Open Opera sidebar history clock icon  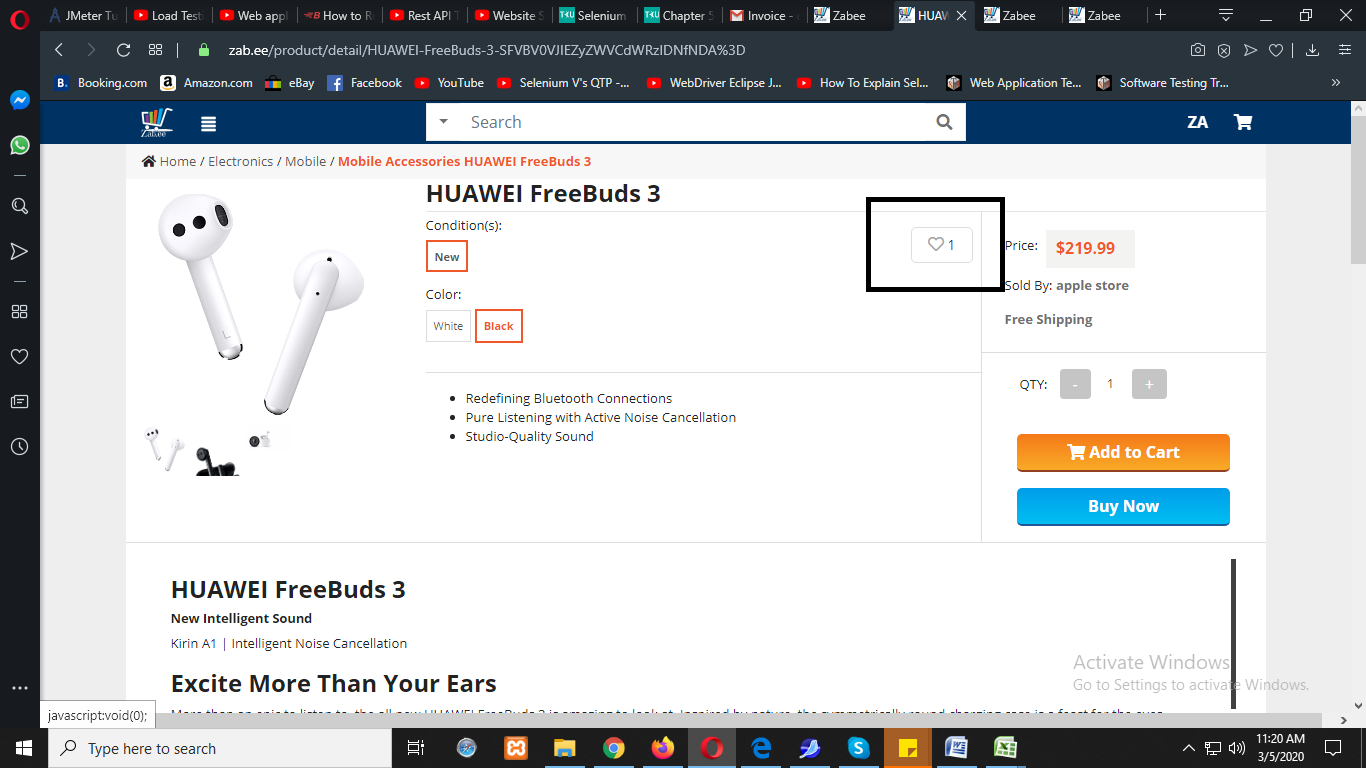click(x=19, y=447)
